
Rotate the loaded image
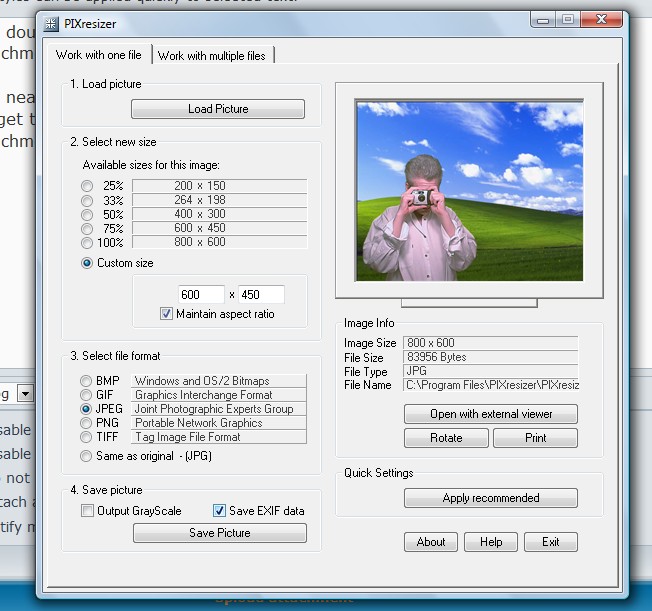click(446, 438)
